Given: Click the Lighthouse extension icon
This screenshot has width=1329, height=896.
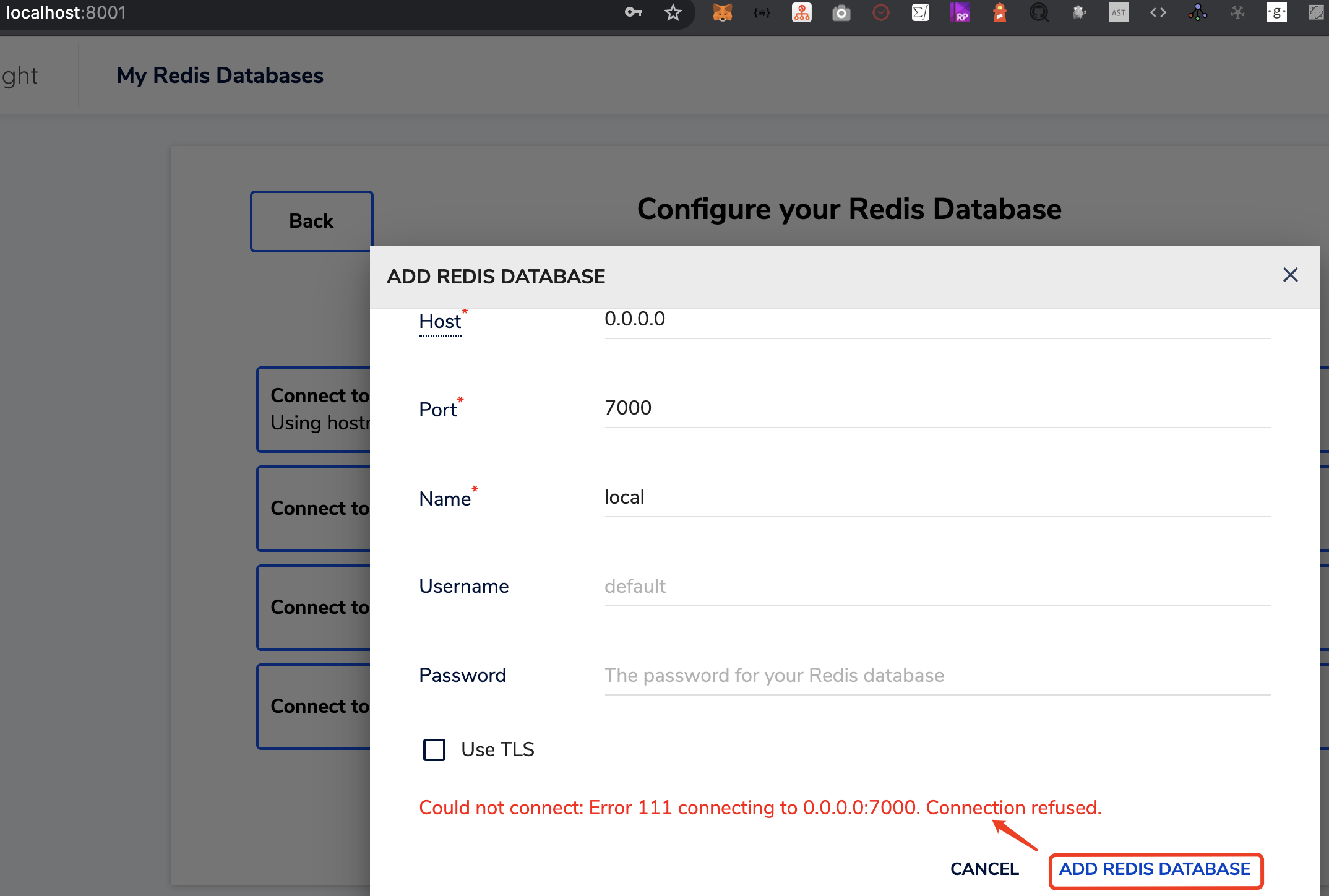Looking at the screenshot, I should coord(999,13).
